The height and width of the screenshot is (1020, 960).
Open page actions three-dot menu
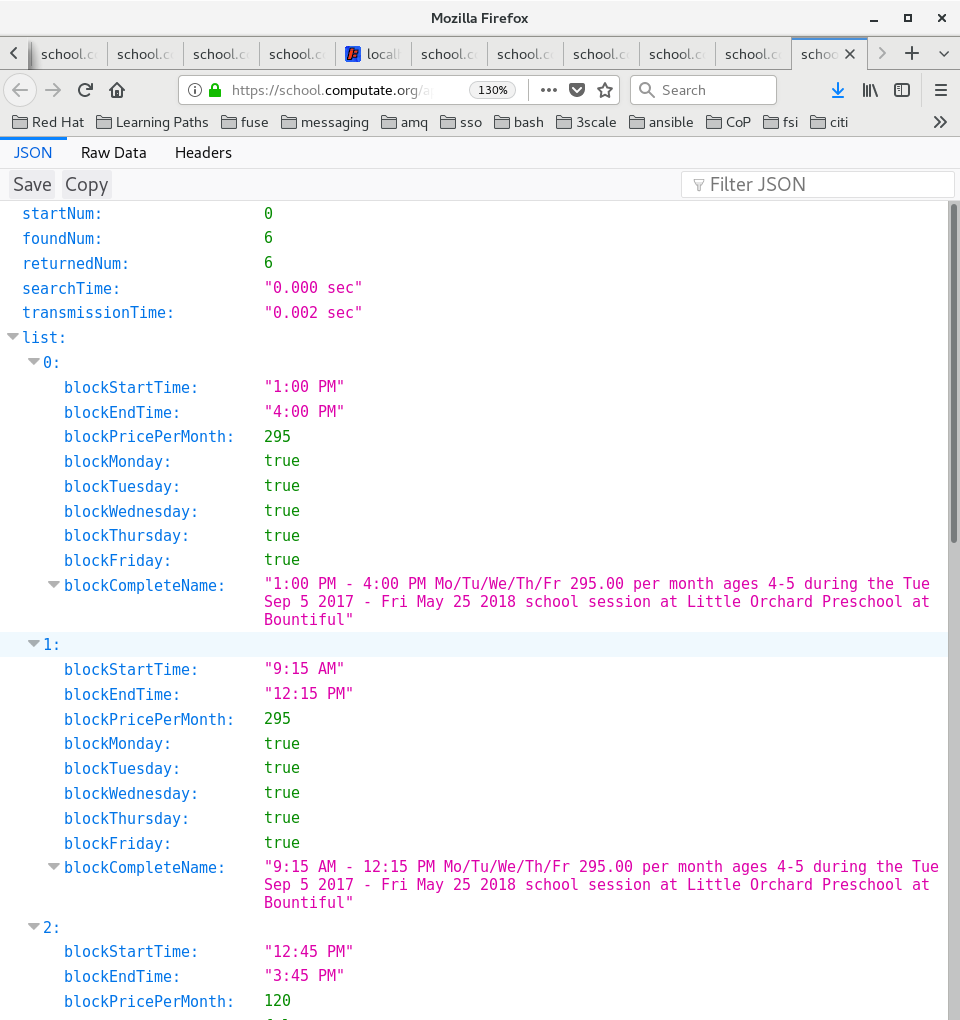click(x=548, y=90)
